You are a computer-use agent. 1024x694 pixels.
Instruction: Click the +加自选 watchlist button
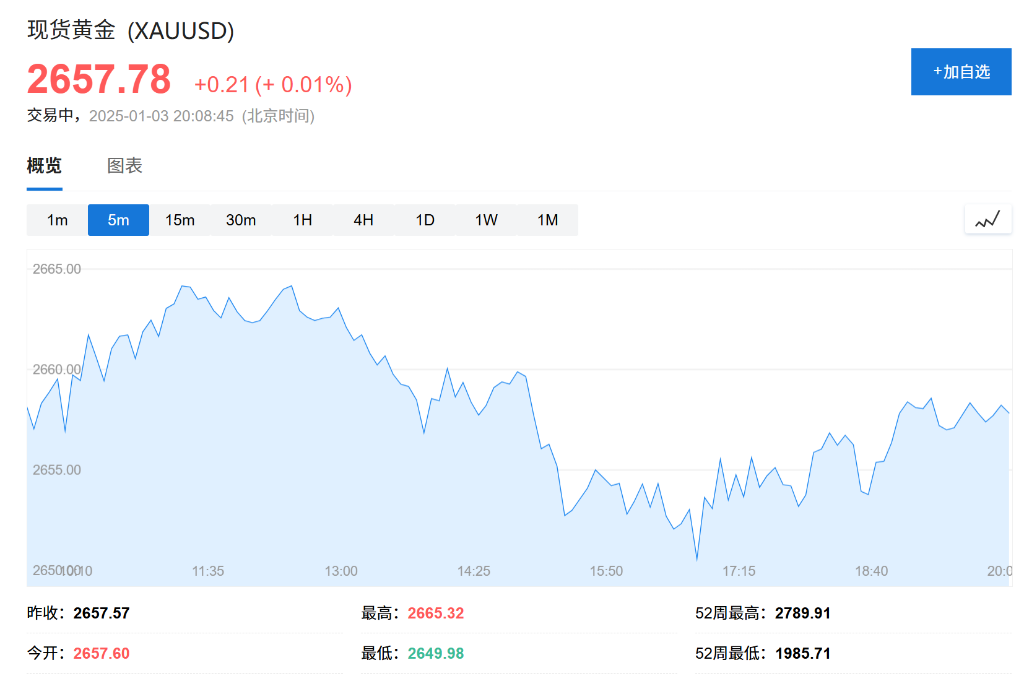(x=960, y=71)
